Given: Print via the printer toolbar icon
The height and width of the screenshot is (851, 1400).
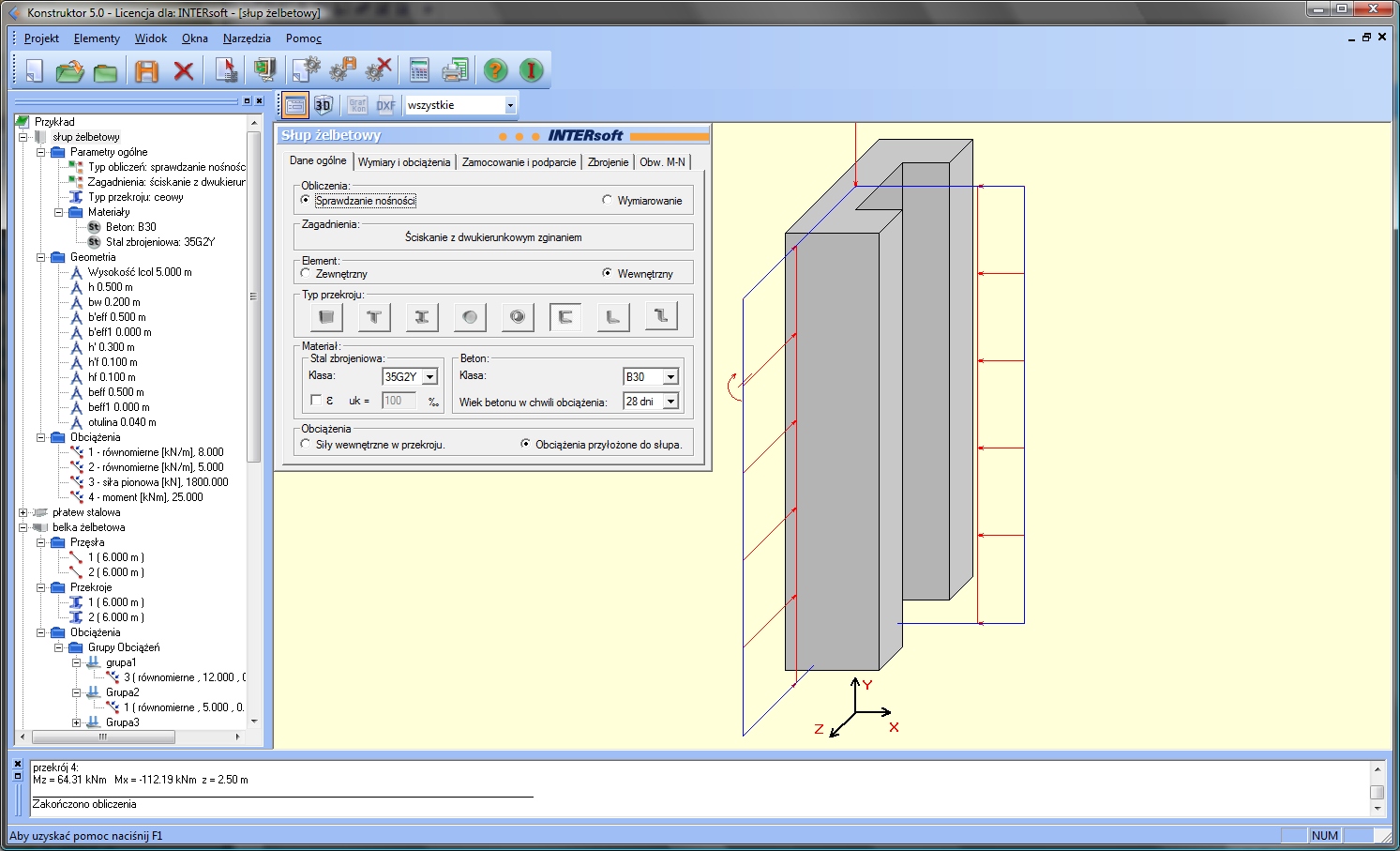Looking at the screenshot, I should tap(455, 70).
